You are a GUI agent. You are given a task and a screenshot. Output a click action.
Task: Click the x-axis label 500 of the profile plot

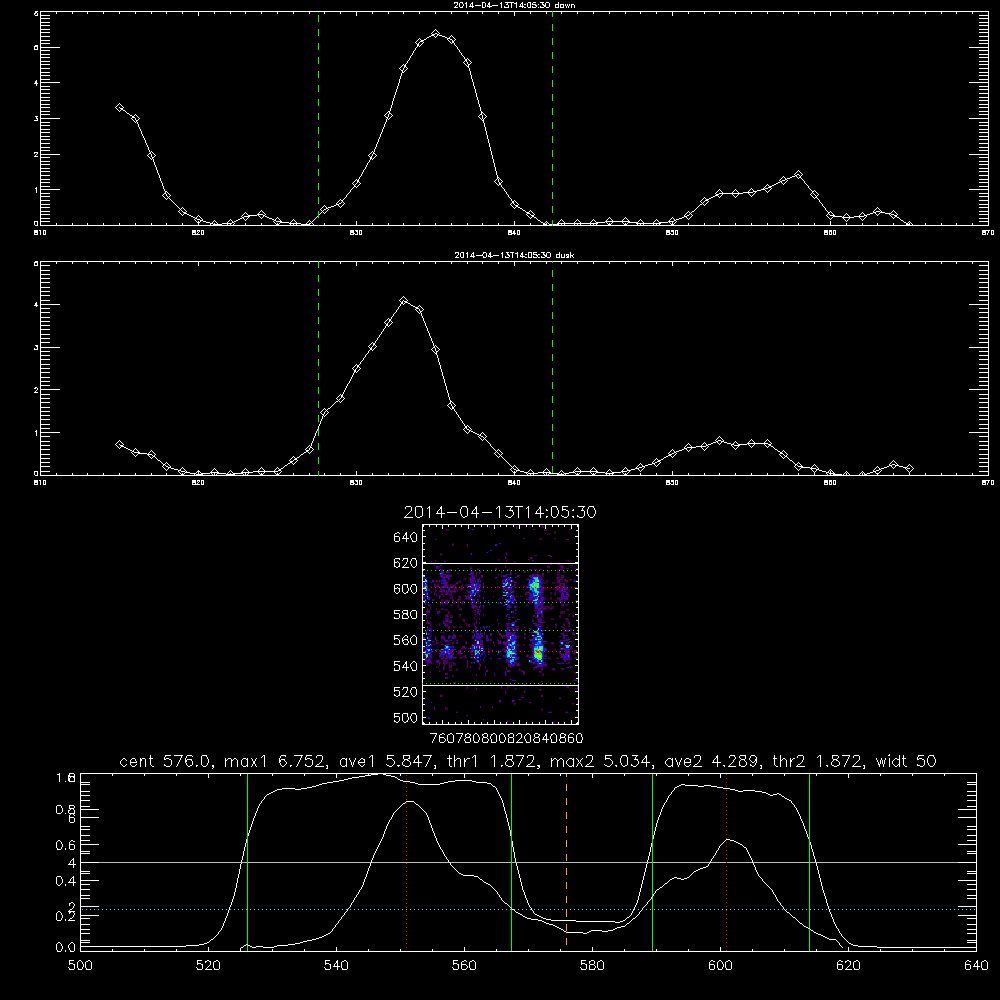80,966
